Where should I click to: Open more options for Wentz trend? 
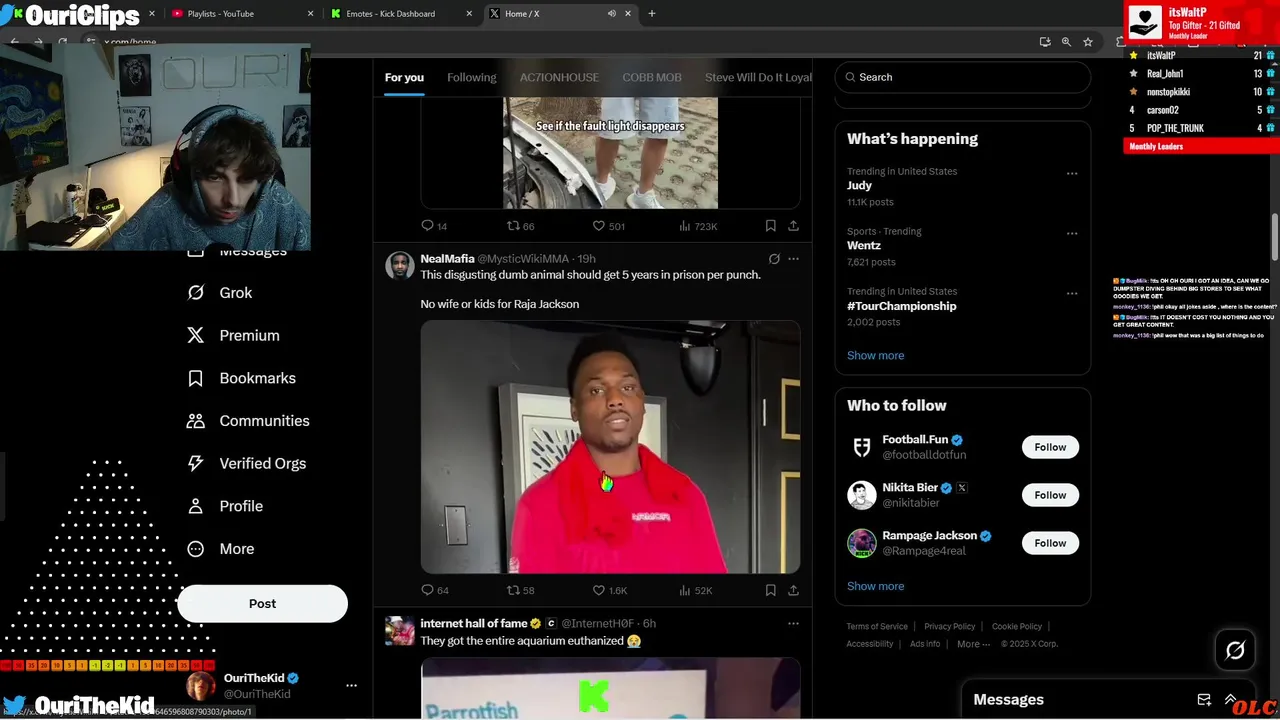[1072, 234]
